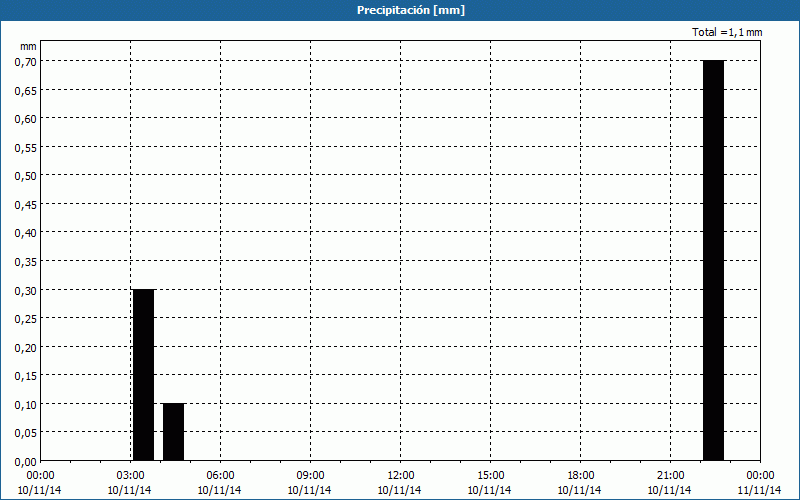Select the 18:00 time axis label
The image size is (800, 500).
(580, 475)
